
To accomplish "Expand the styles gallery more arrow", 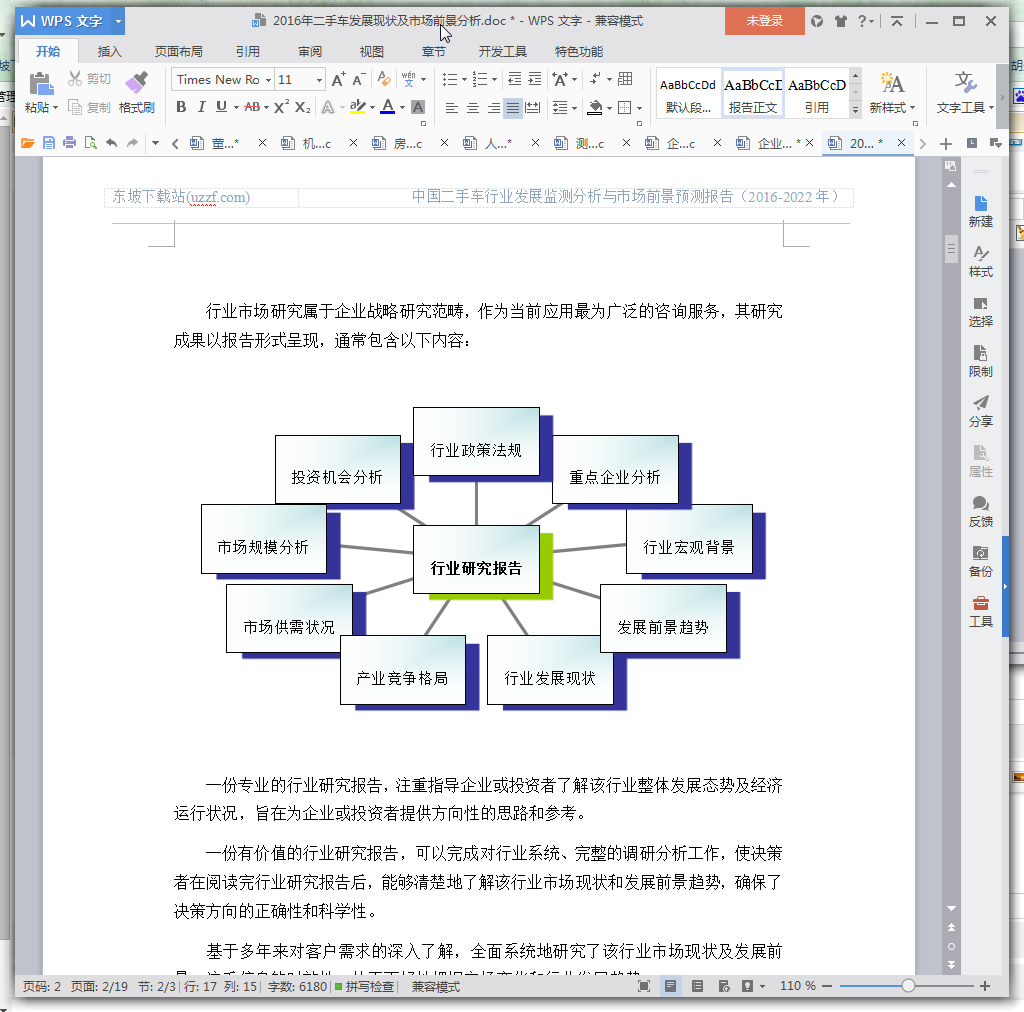I will 856,110.
